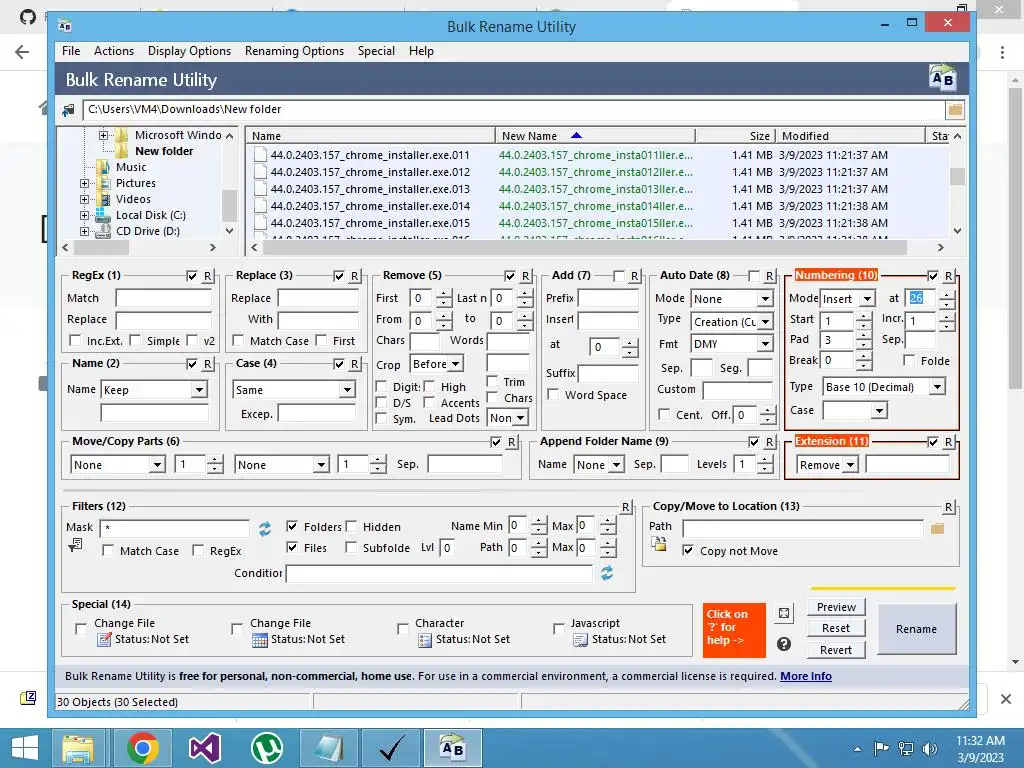The height and width of the screenshot is (768, 1024).
Task: Open the checkmark app in taskbar
Action: click(392, 748)
